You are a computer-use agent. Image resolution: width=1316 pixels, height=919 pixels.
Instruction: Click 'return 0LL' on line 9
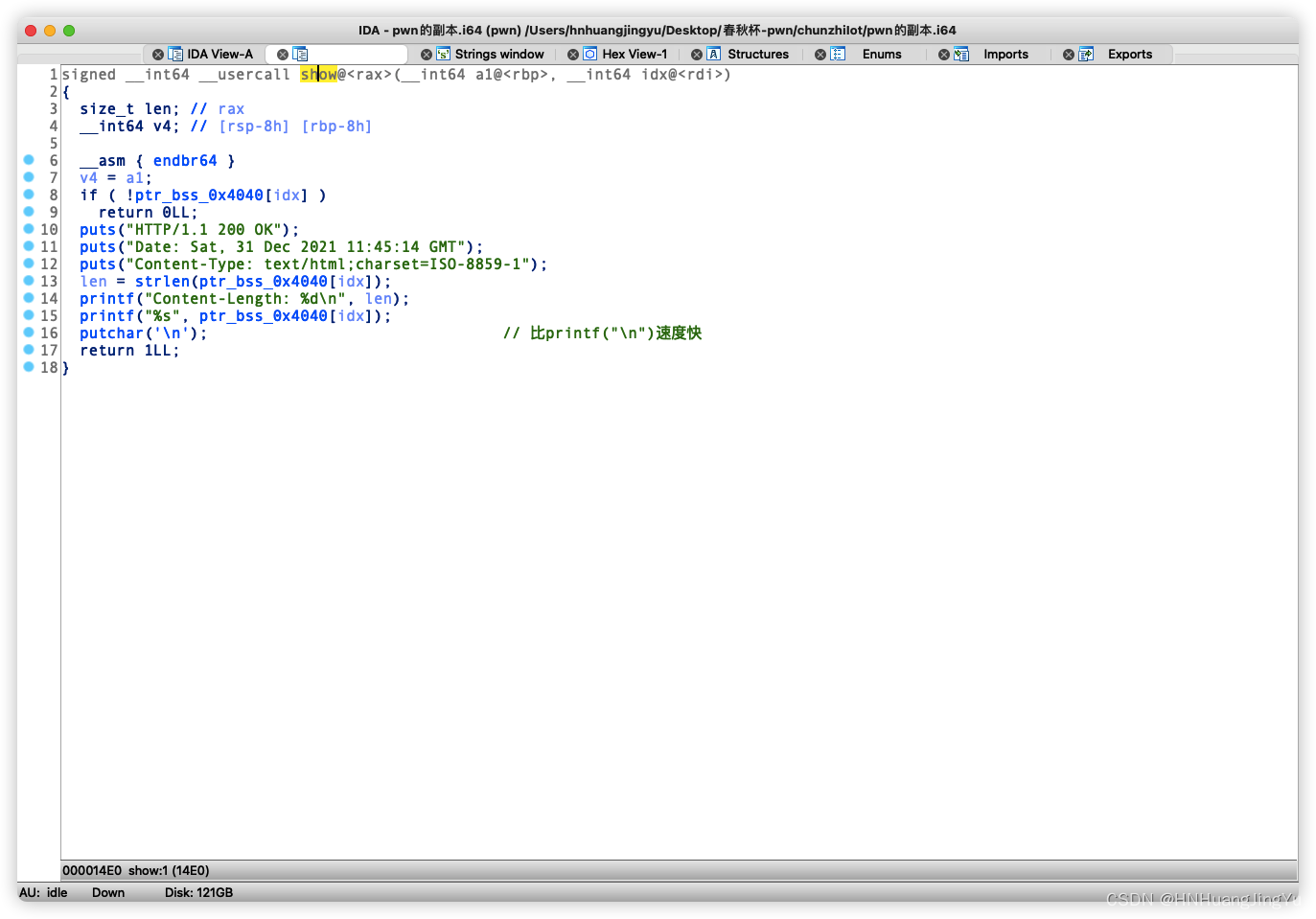(x=149, y=213)
